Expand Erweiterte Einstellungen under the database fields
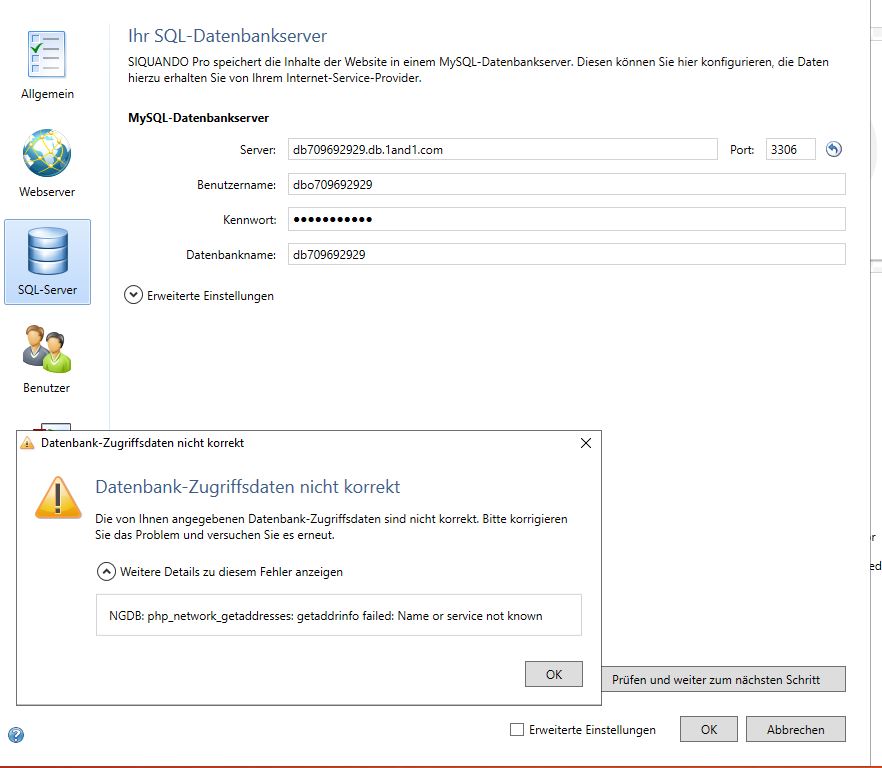Viewport: 882px width, 768px height. (x=133, y=295)
